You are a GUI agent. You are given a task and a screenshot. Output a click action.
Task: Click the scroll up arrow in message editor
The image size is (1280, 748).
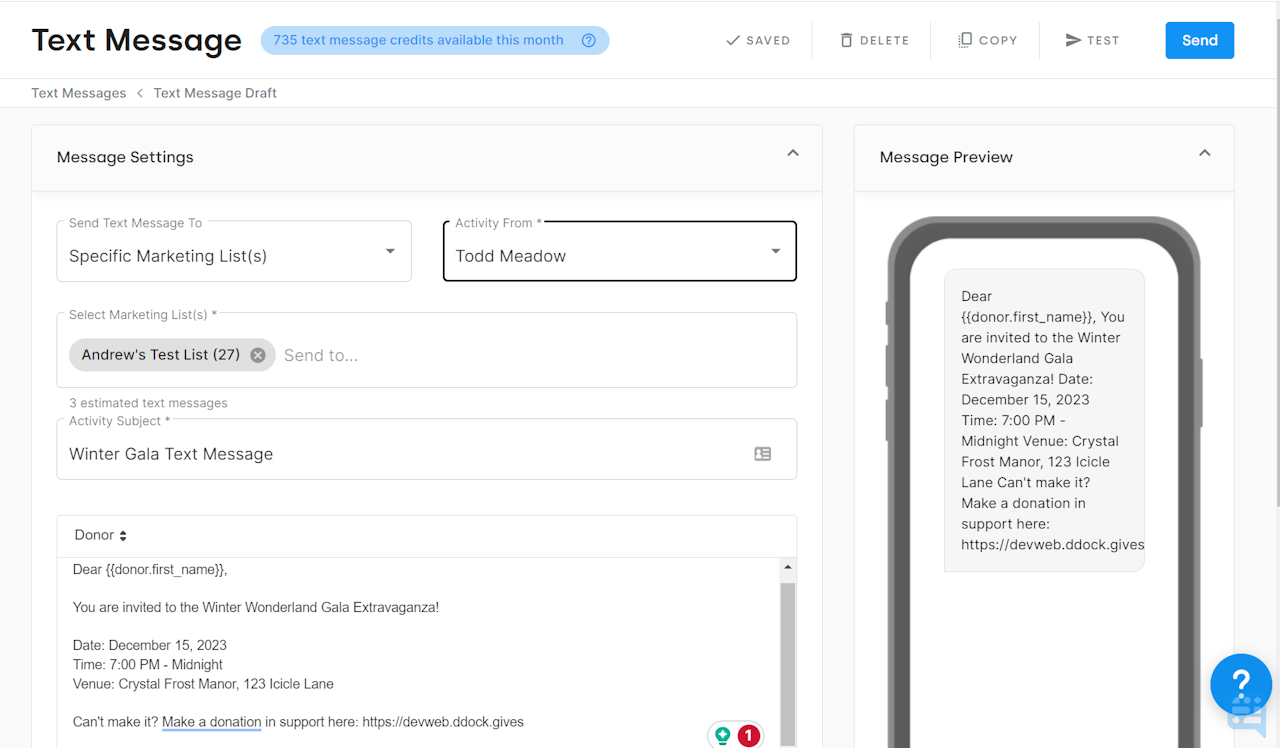pyautogui.click(x=788, y=567)
